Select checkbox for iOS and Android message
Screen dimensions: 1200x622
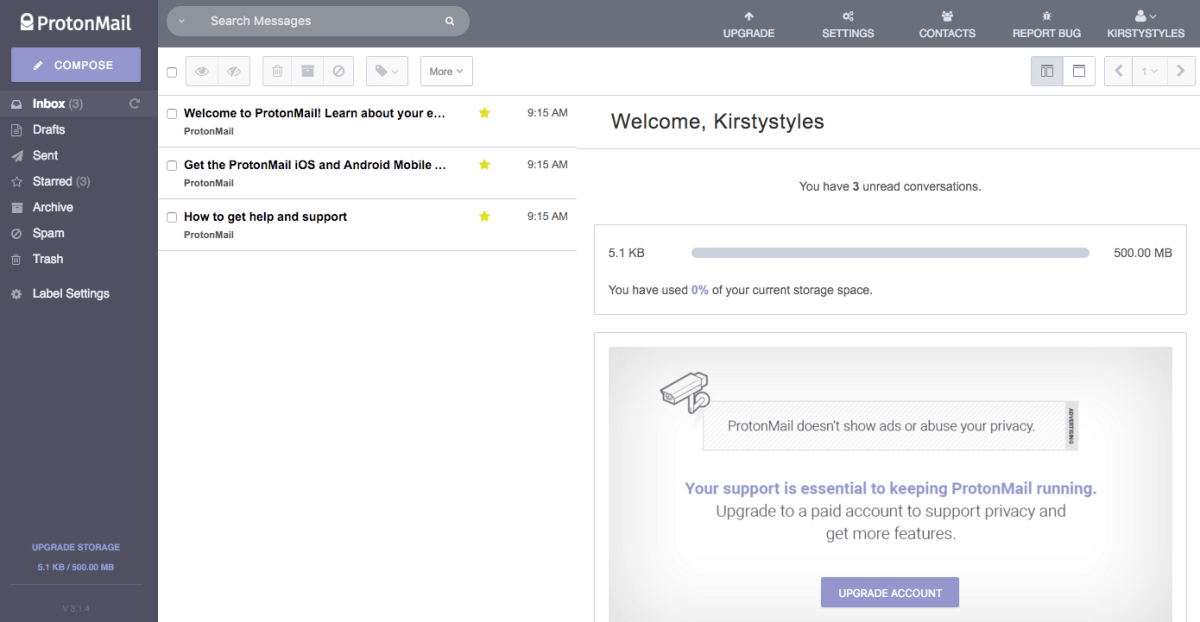(x=172, y=165)
